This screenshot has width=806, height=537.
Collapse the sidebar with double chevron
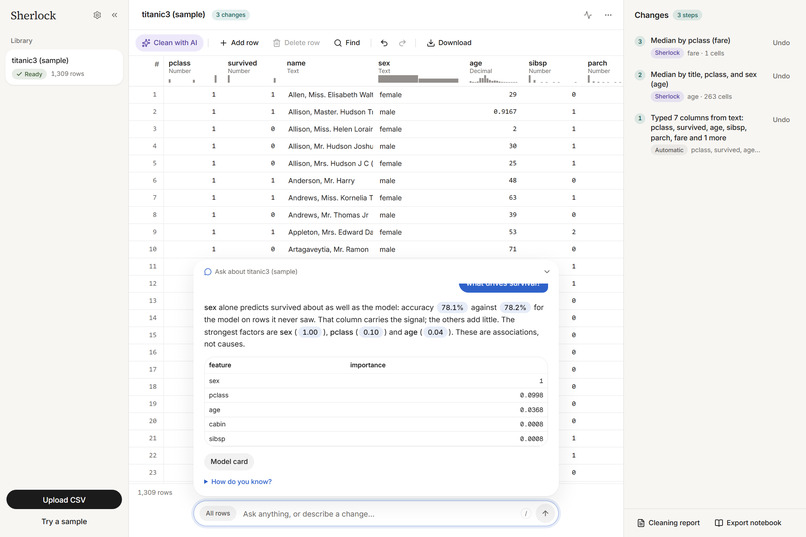point(115,15)
